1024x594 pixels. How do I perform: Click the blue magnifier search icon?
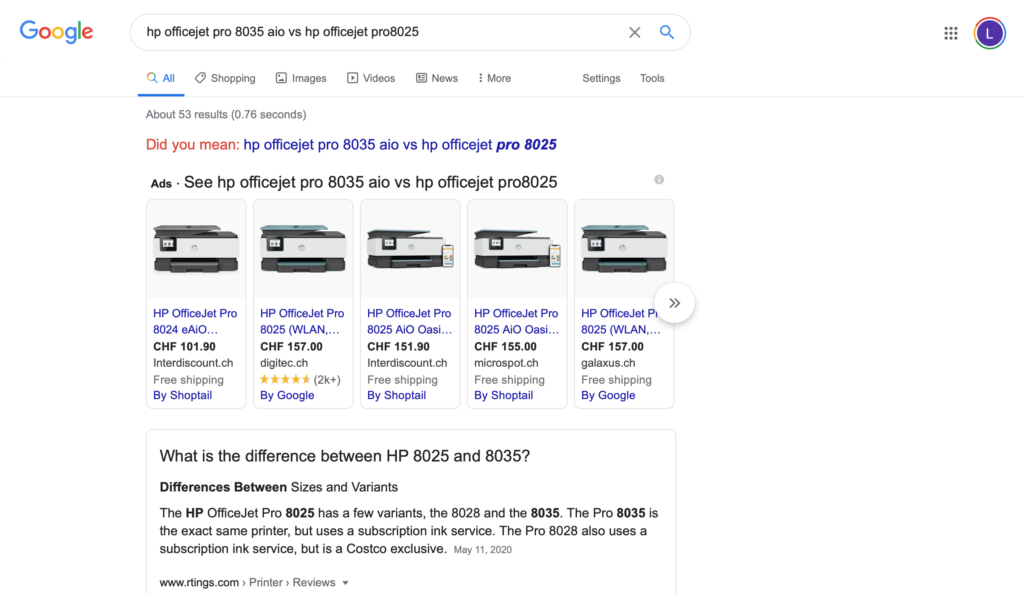coord(666,32)
